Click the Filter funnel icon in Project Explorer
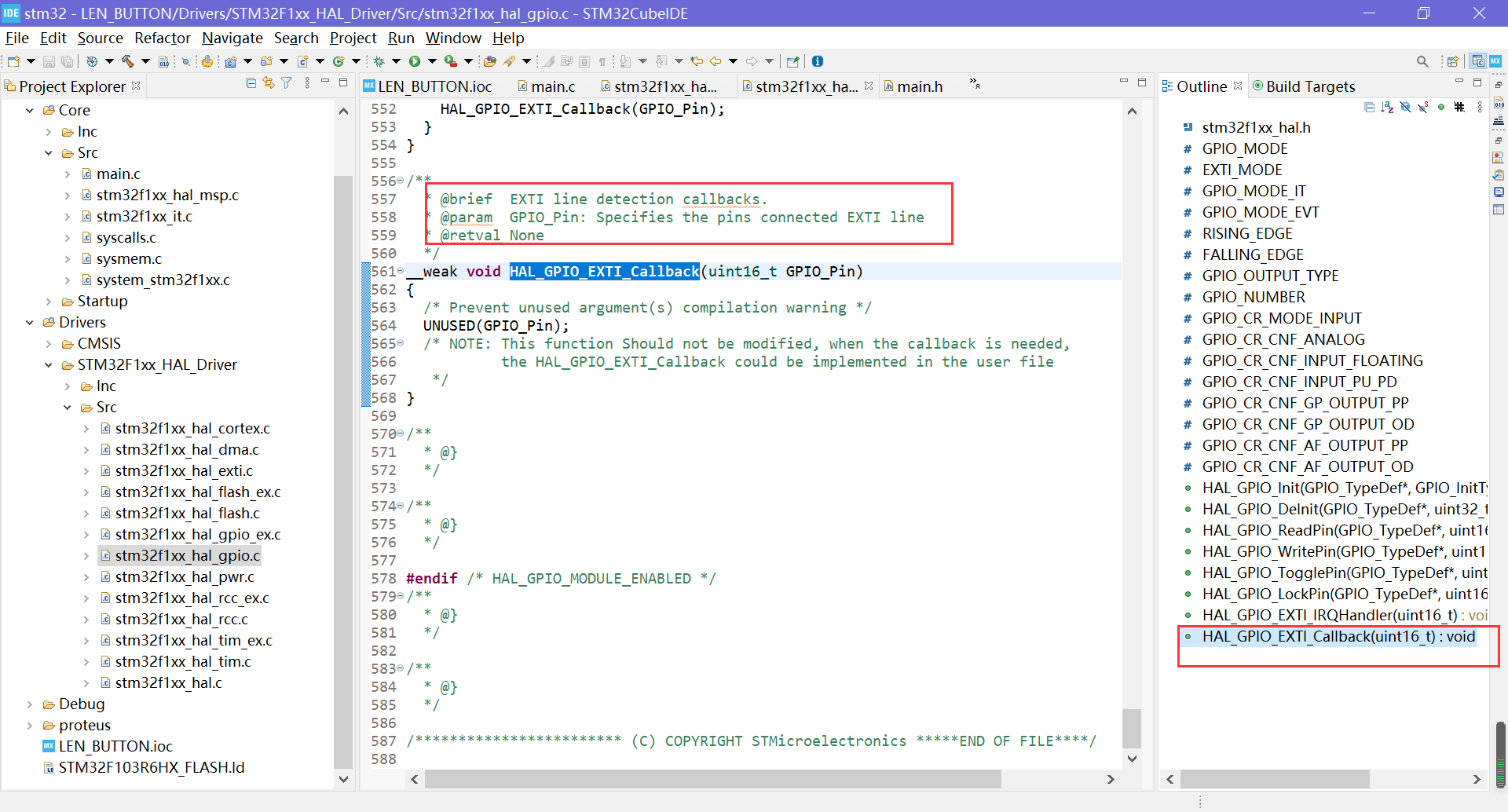 tap(287, 83)
